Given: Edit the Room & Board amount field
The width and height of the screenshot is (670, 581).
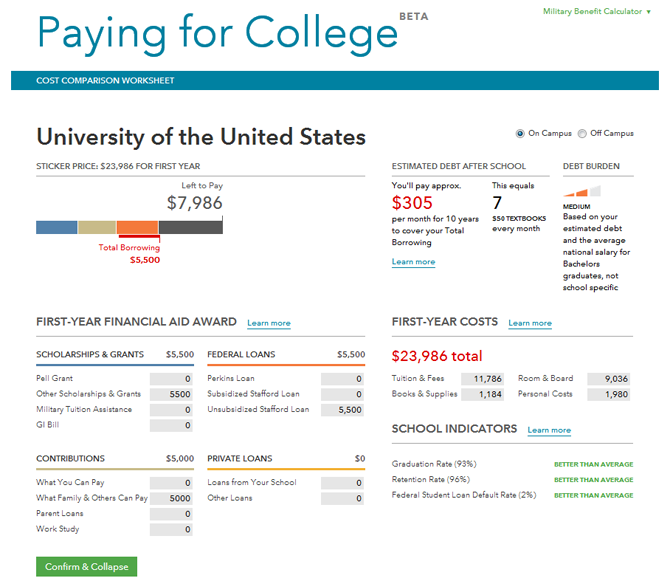Looking at the screenshot, I should coord(608,379).
